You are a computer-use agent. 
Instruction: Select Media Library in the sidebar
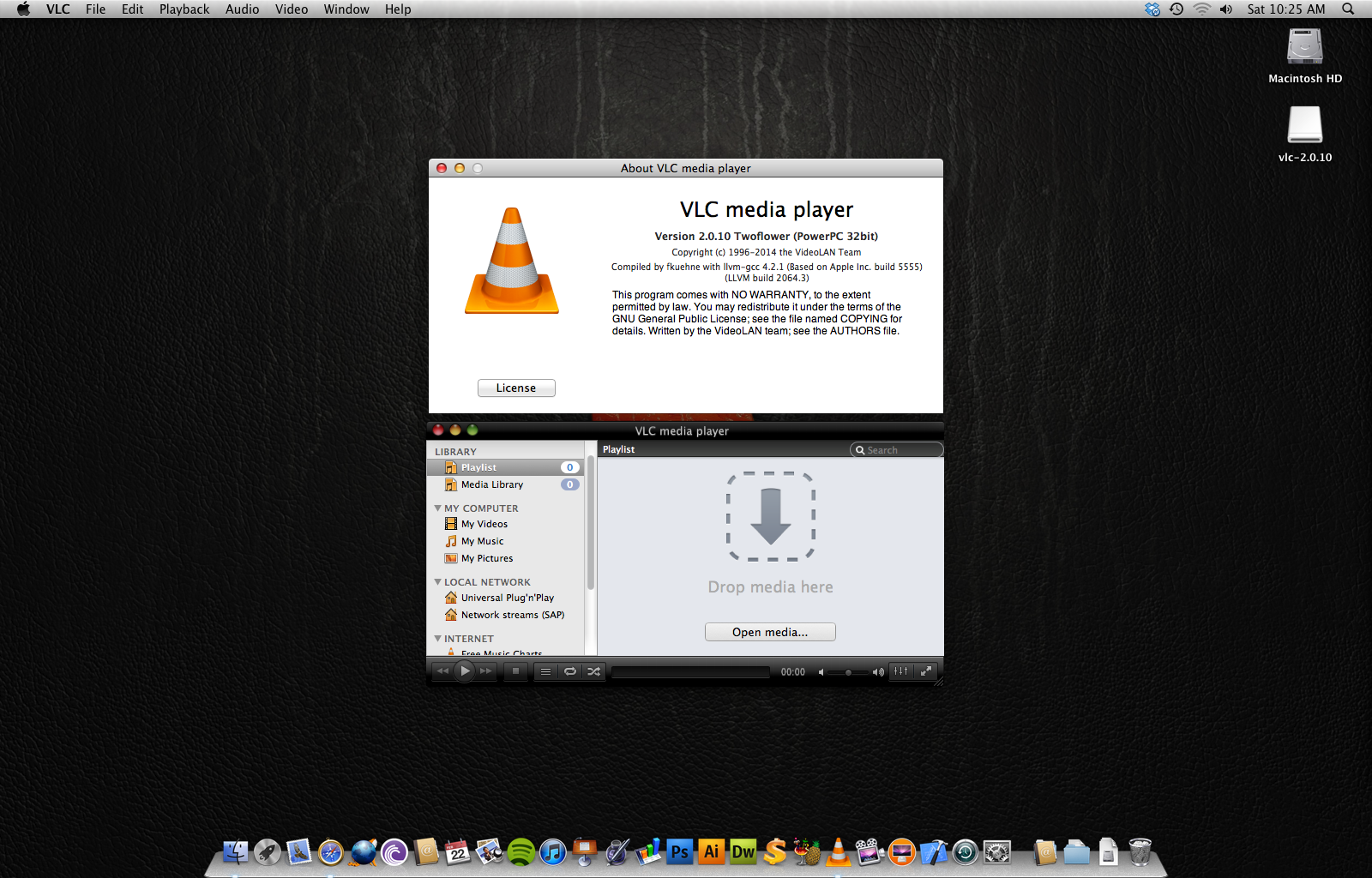coord(505,484)
